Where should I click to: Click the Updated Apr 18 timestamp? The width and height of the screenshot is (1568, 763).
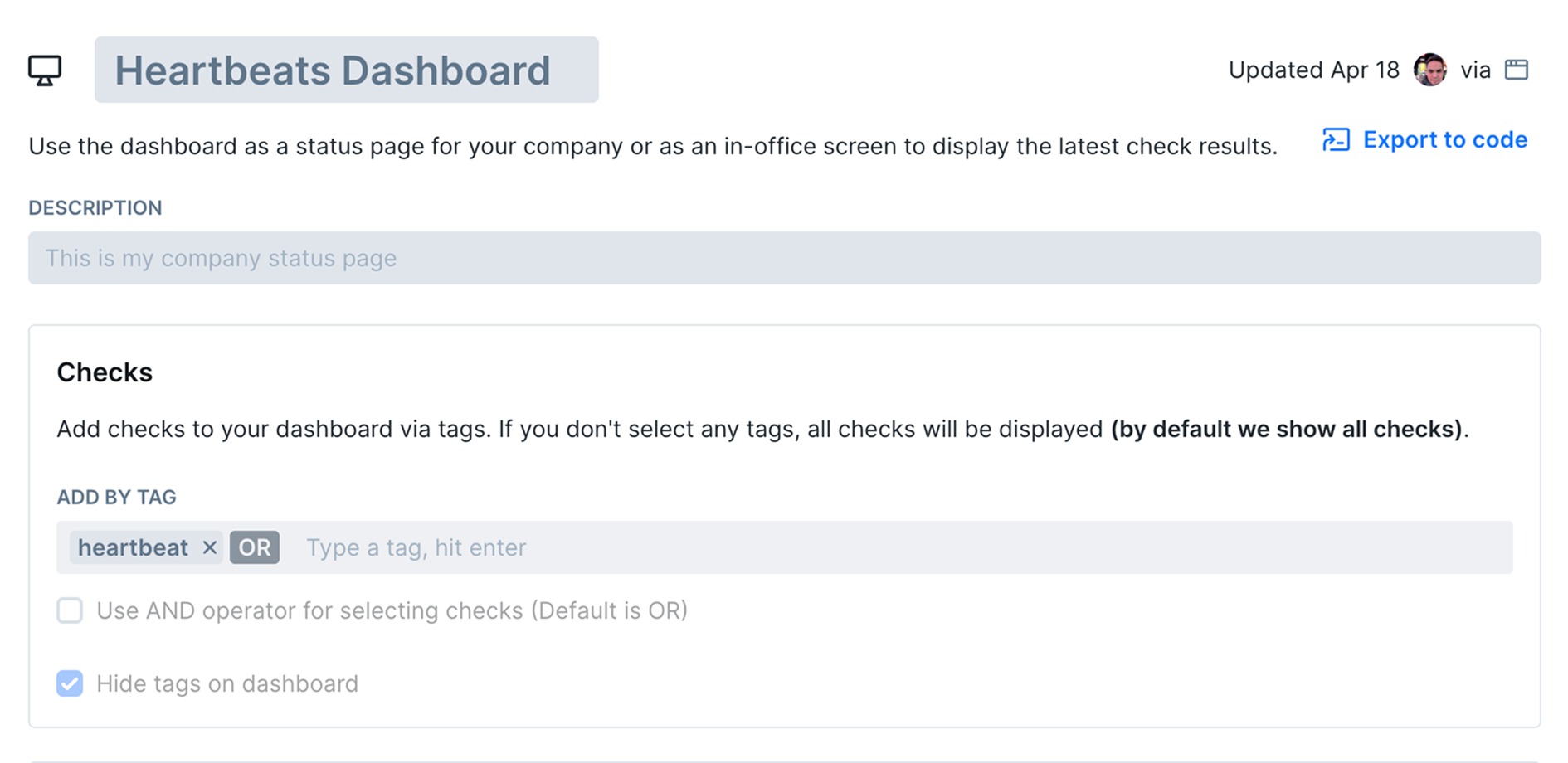coord(1313,70)
